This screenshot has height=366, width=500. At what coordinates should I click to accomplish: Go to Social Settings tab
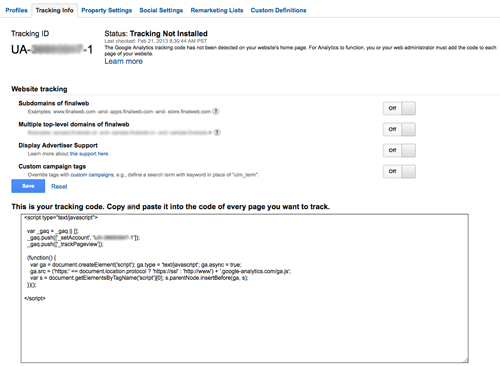click(161, 10)
